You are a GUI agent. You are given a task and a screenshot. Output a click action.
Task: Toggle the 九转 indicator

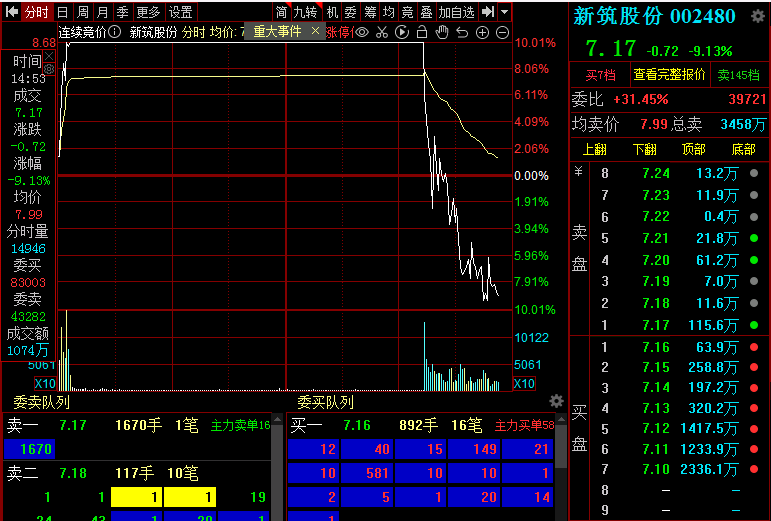pyautogui.click(x=305, y=11)
